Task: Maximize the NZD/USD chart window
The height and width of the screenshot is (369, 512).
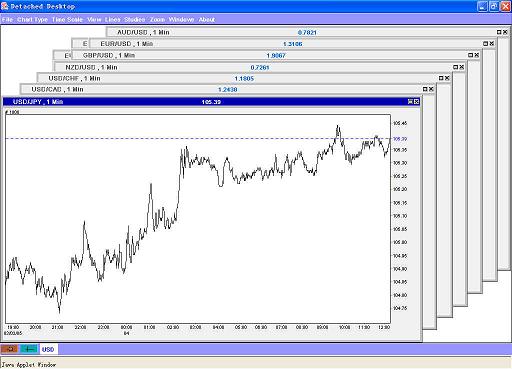Action: [x=456, y=67]
